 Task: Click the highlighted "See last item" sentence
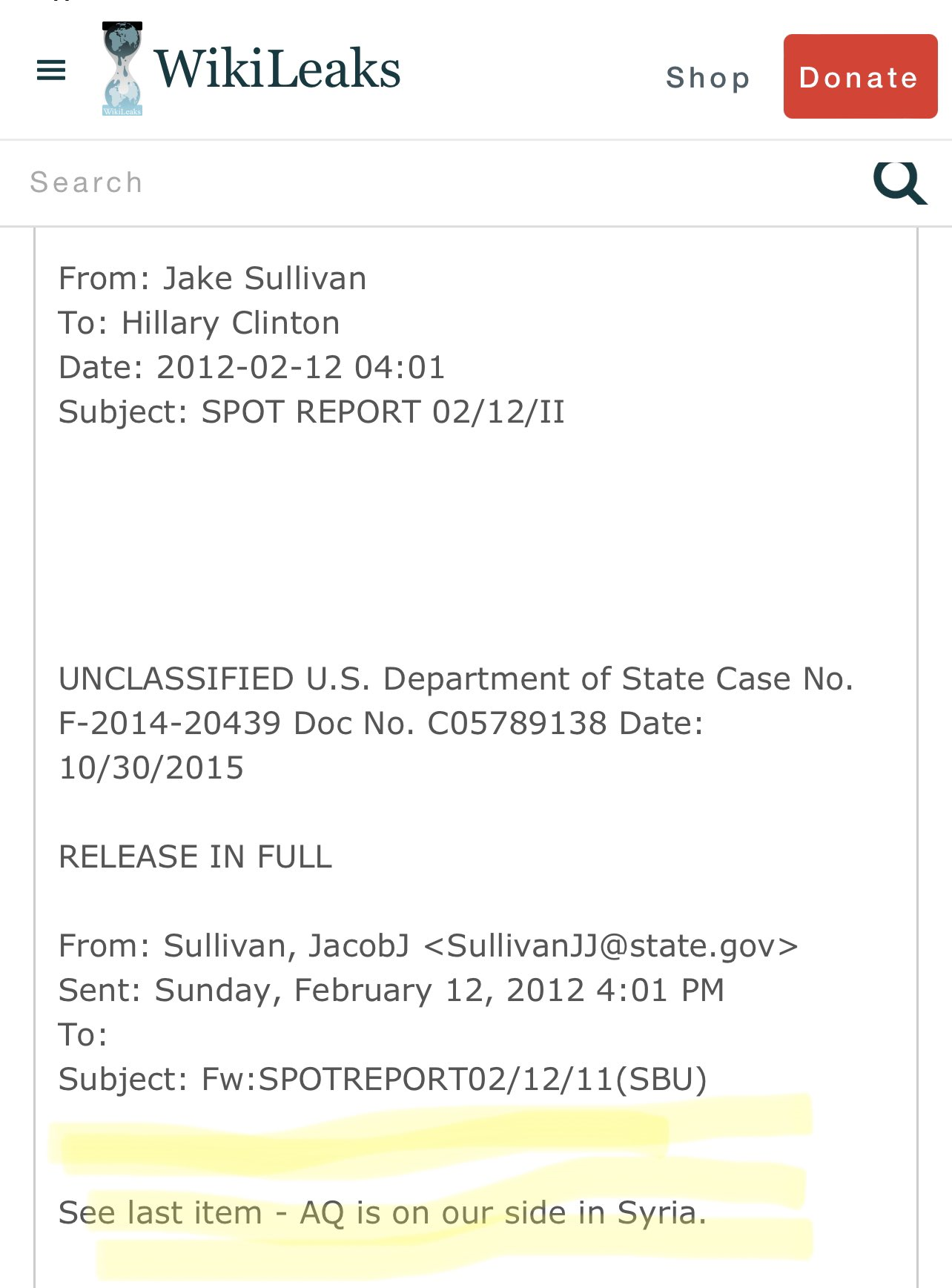382,1213
